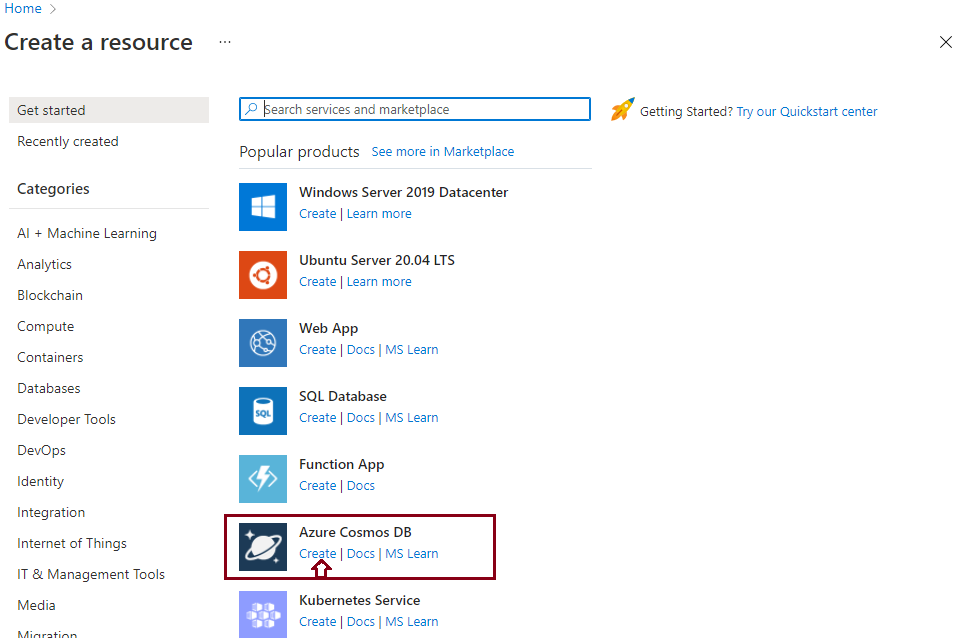This screenshot has height=638, width=960.
Task: Click the SQL Database title
Action: 343,396
